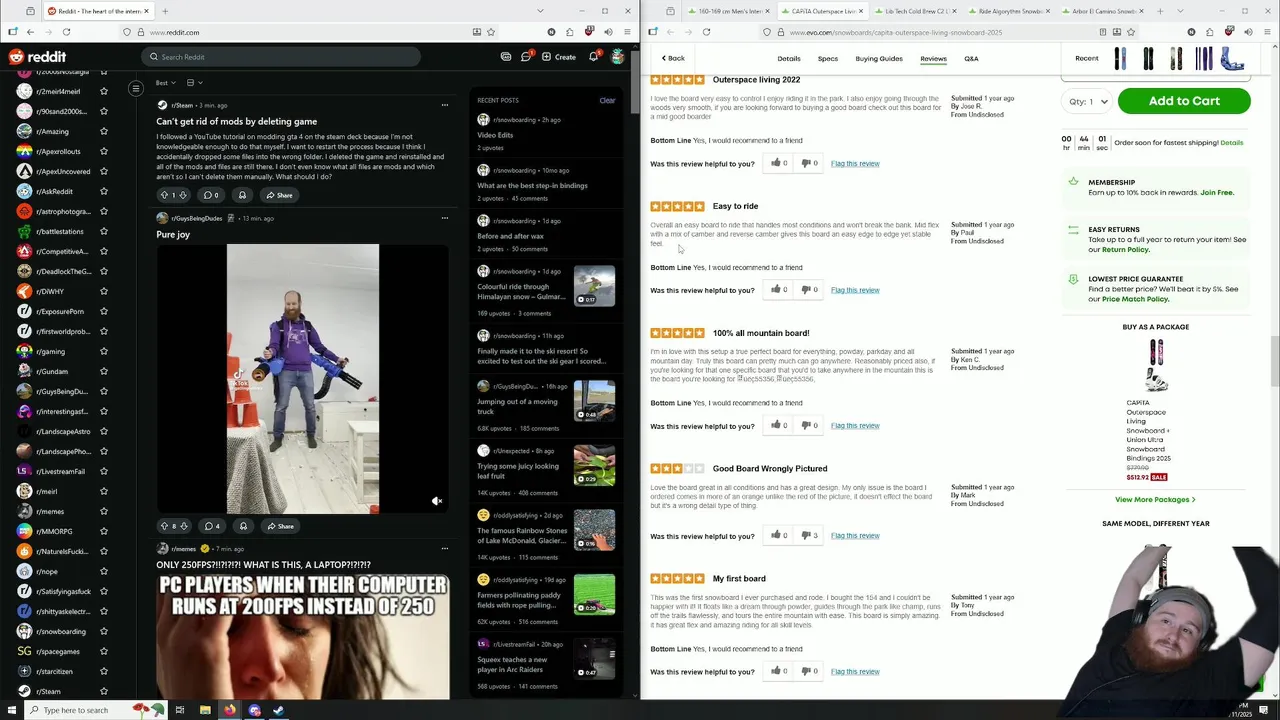Unmute the 'Pure joy' video
Image resolution: width=1280 pixels, height=720 pixels.
437,501
